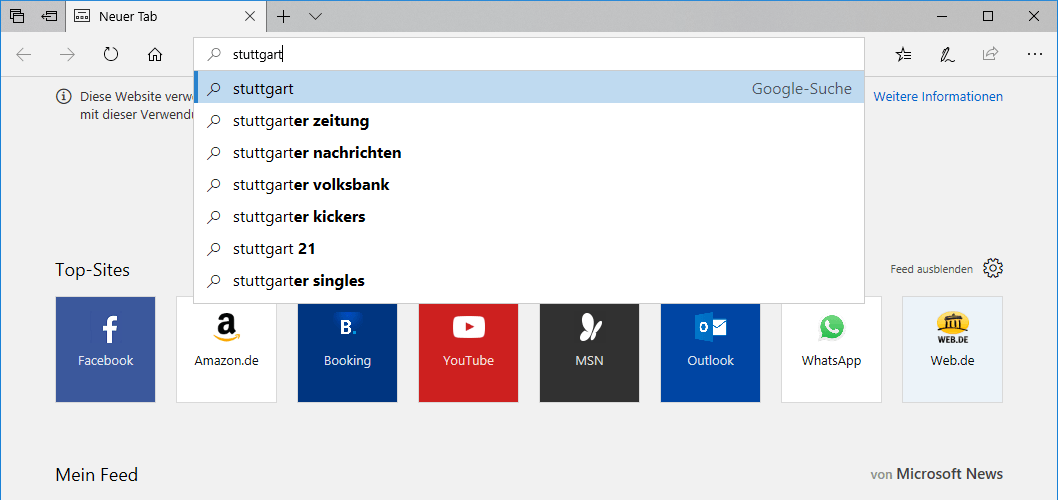This screenshot has height=500, width=1058.
Task: Choose stuttgarter volksbank suggestion
Action: (x=528, y=184)
